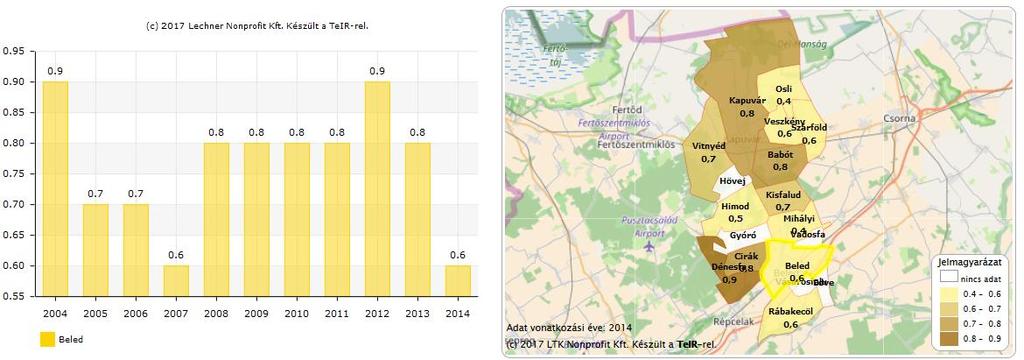
Task: Click the 2009 bar in the chart
Action: point(257,220)
